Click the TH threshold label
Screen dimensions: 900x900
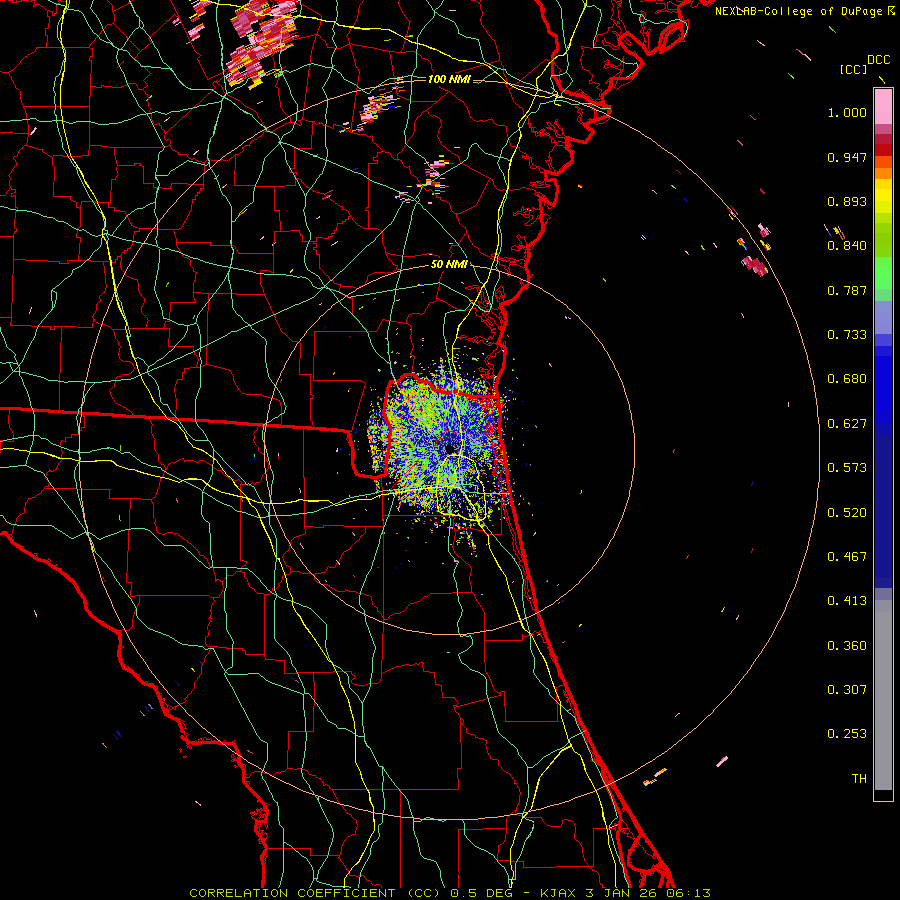pyautogui.click(x=859, y=779)
